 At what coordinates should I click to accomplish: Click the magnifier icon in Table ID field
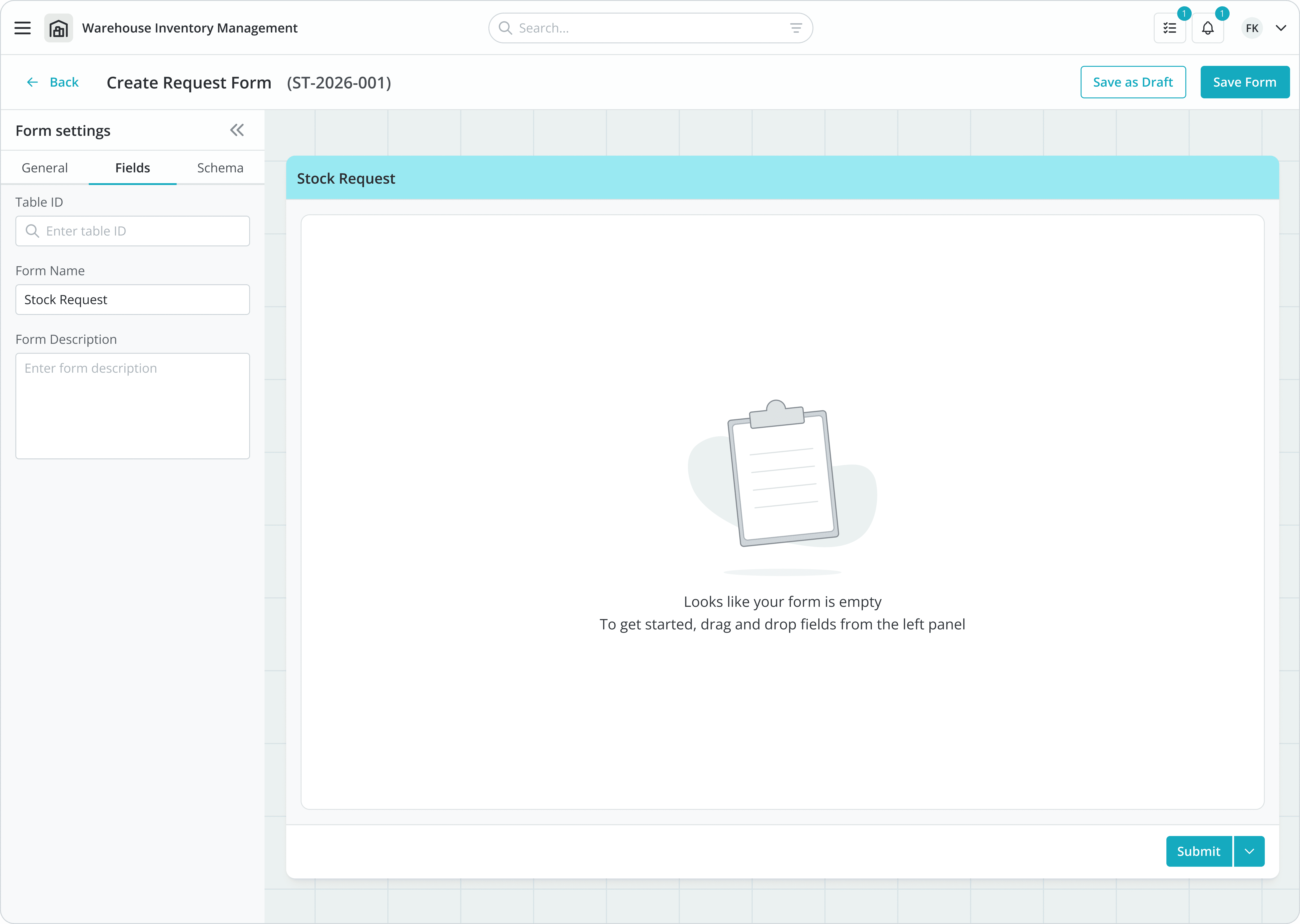pyautogui.click(x=32, y=231)
